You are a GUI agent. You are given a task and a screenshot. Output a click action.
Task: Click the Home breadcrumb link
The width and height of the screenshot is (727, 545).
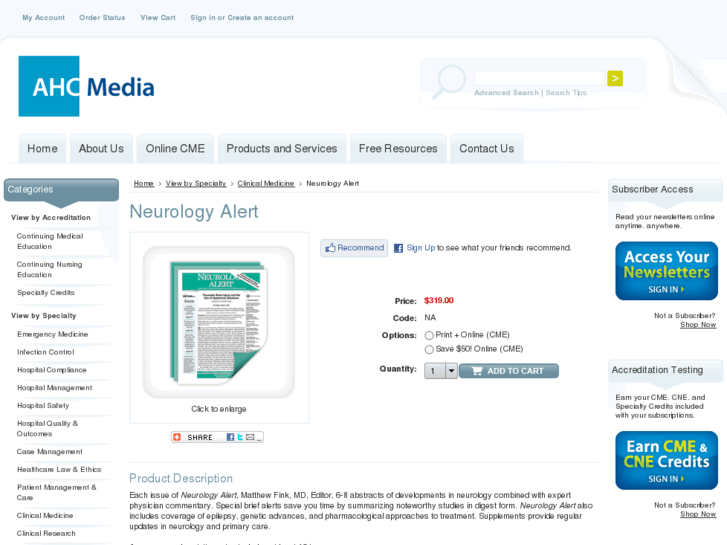(x=144, y=184)
